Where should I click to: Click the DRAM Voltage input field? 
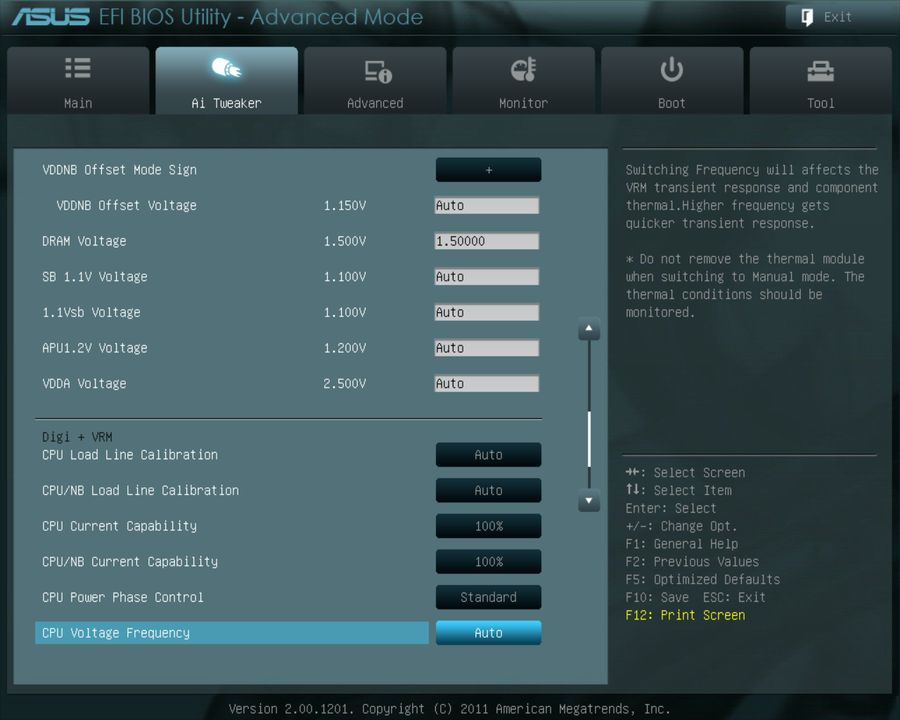click(487, 241)
